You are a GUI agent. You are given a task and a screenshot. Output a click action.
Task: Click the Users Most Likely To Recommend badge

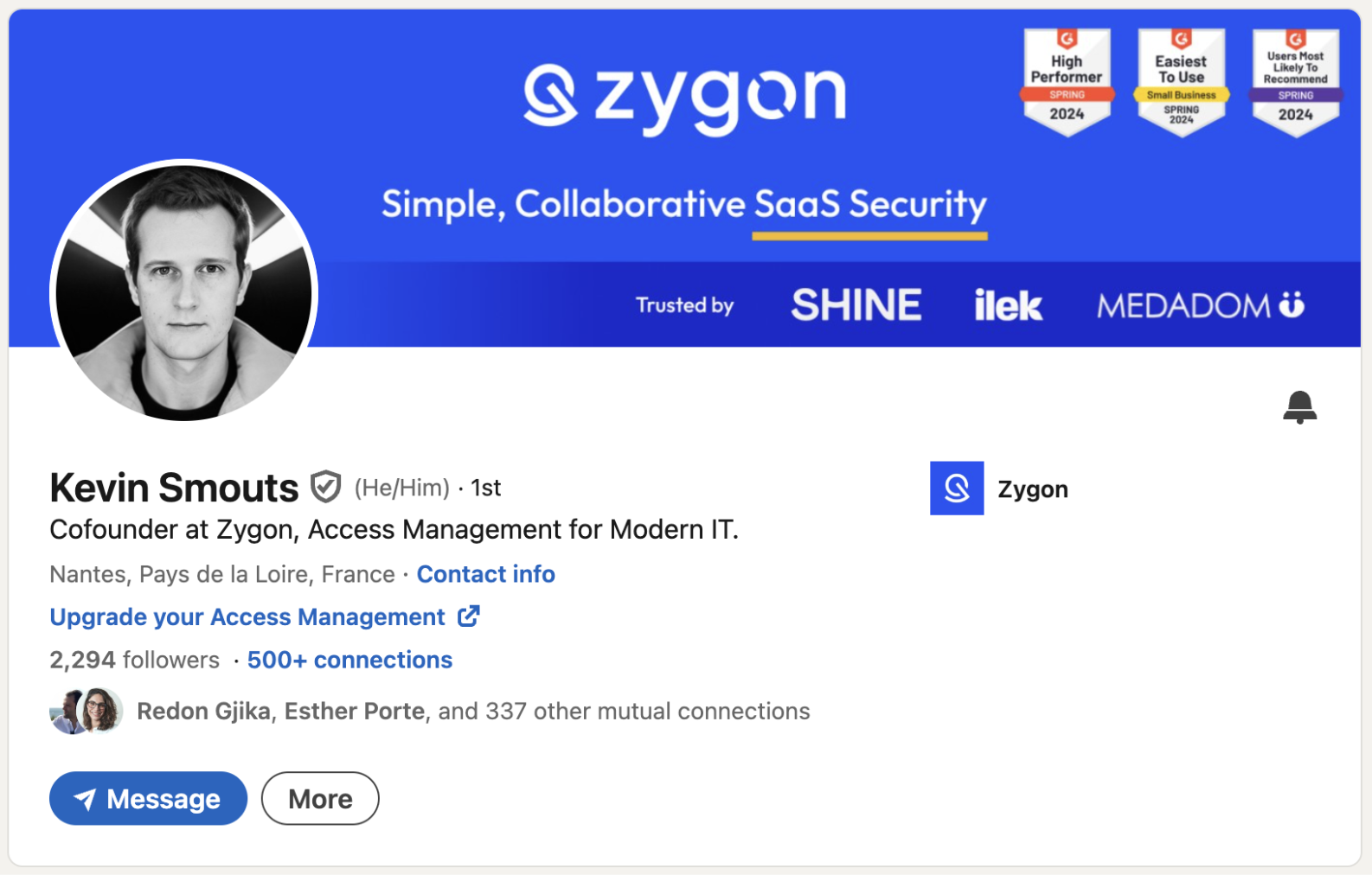pyautogui.click(x=1295, y=82)
